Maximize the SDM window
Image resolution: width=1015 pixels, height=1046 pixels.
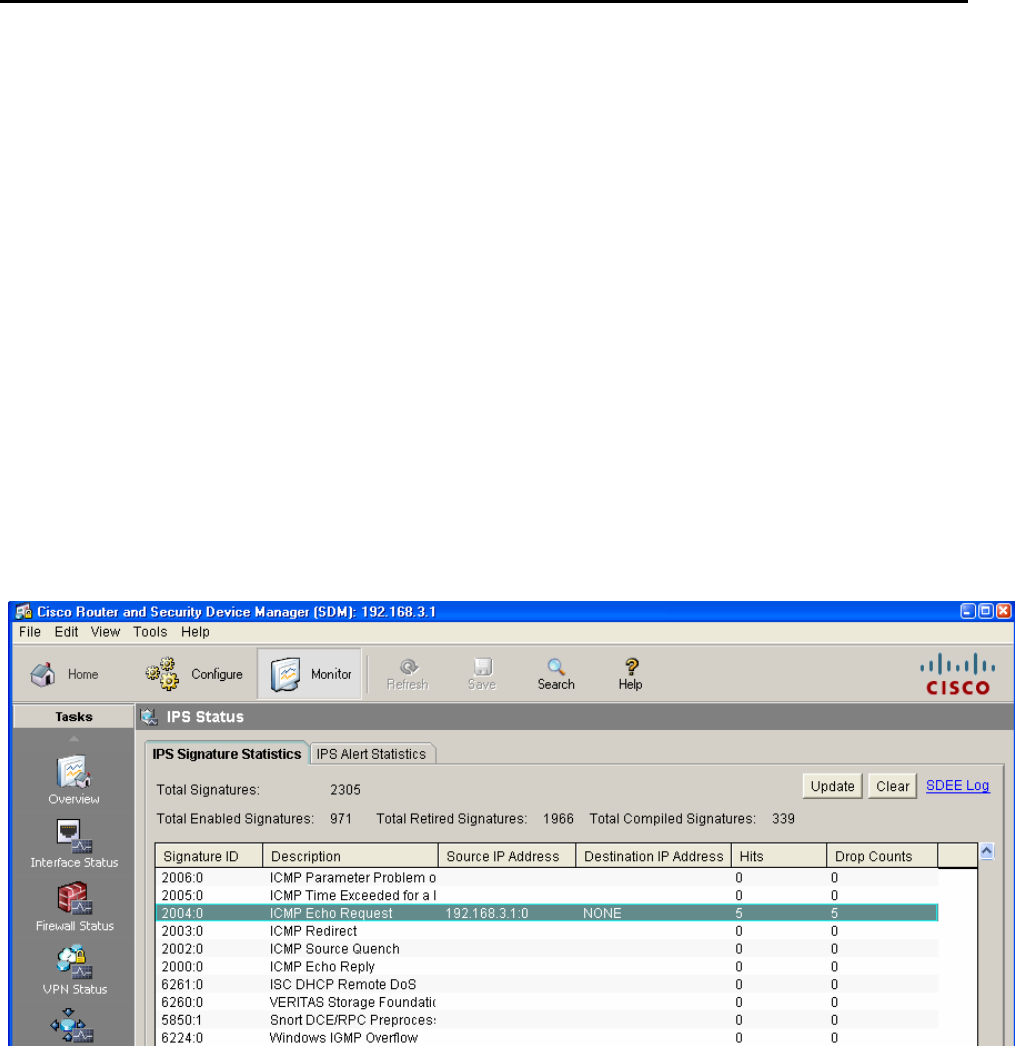[986, 611]
